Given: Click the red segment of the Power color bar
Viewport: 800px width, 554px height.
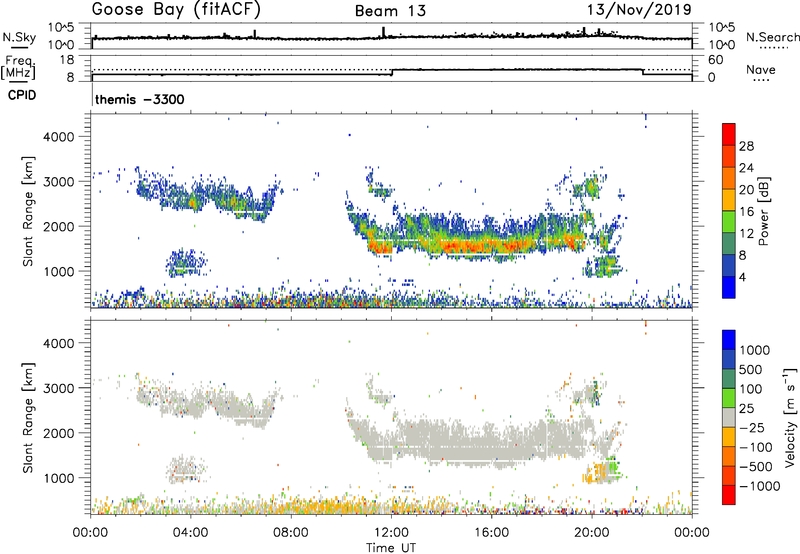Looking at the screenshot, I should pyautogui.click(x=729, y=134).
